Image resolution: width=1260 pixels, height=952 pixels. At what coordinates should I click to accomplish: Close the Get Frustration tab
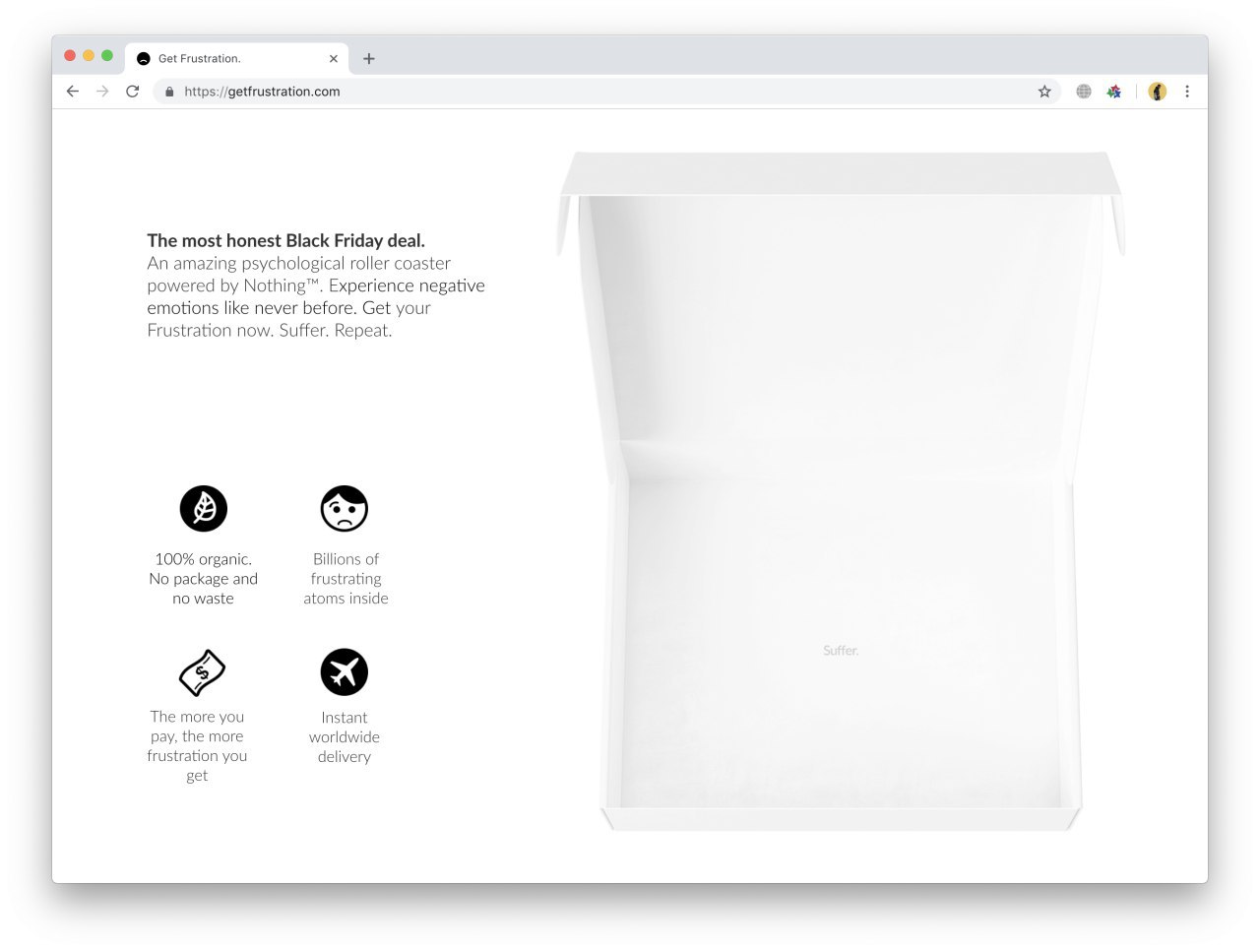(x=334, y=59)
